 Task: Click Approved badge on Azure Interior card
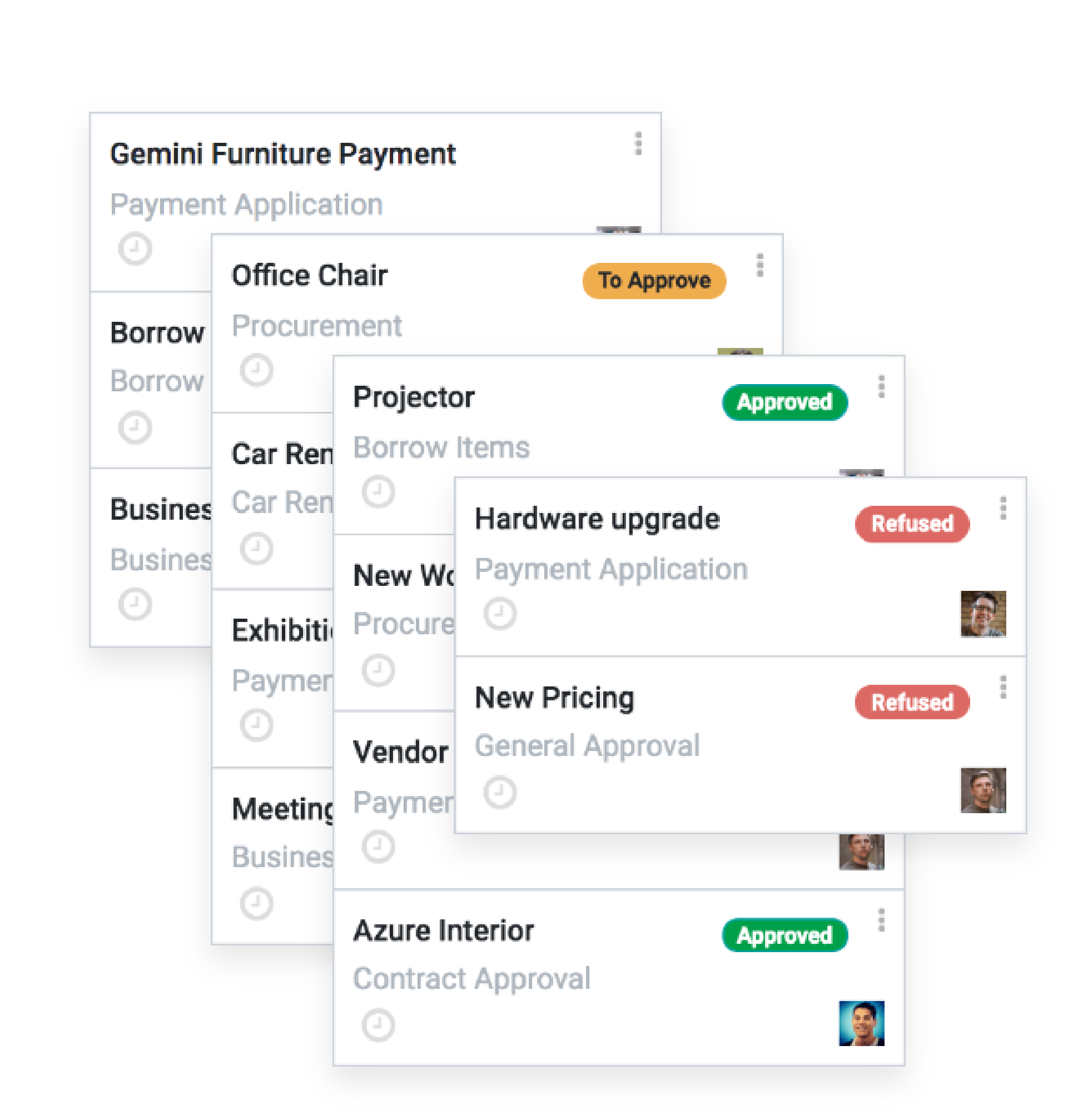(x=785, y=935)
